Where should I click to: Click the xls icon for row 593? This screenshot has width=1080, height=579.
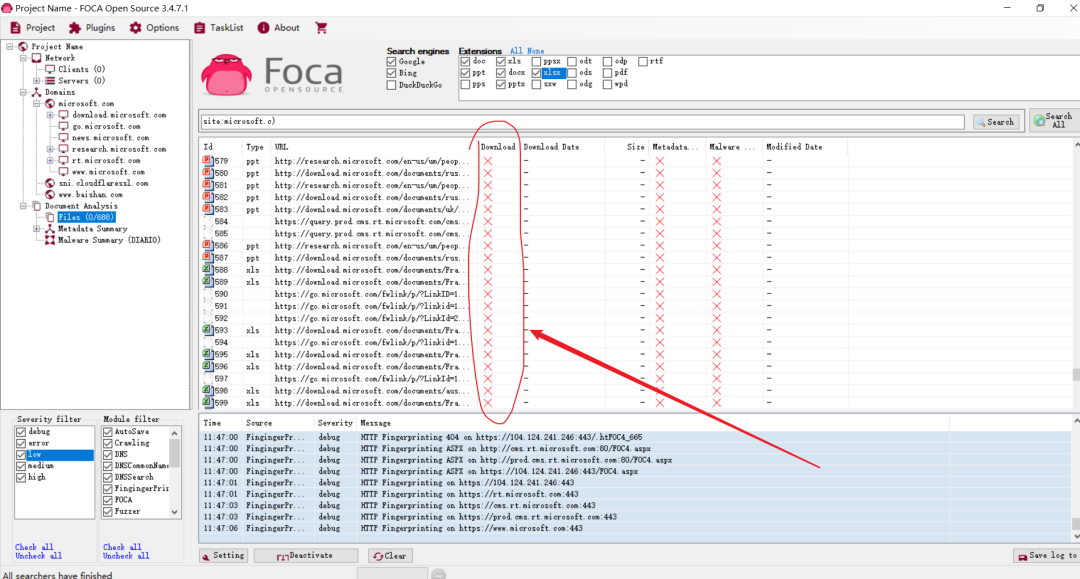click(207, 330)
